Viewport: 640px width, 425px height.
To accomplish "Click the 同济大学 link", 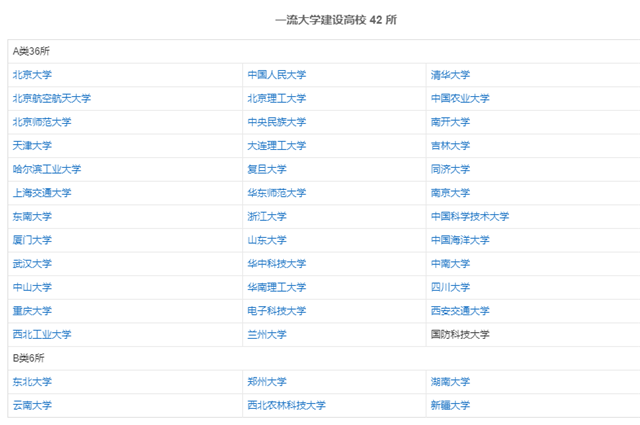I will (x=450, y=169).
